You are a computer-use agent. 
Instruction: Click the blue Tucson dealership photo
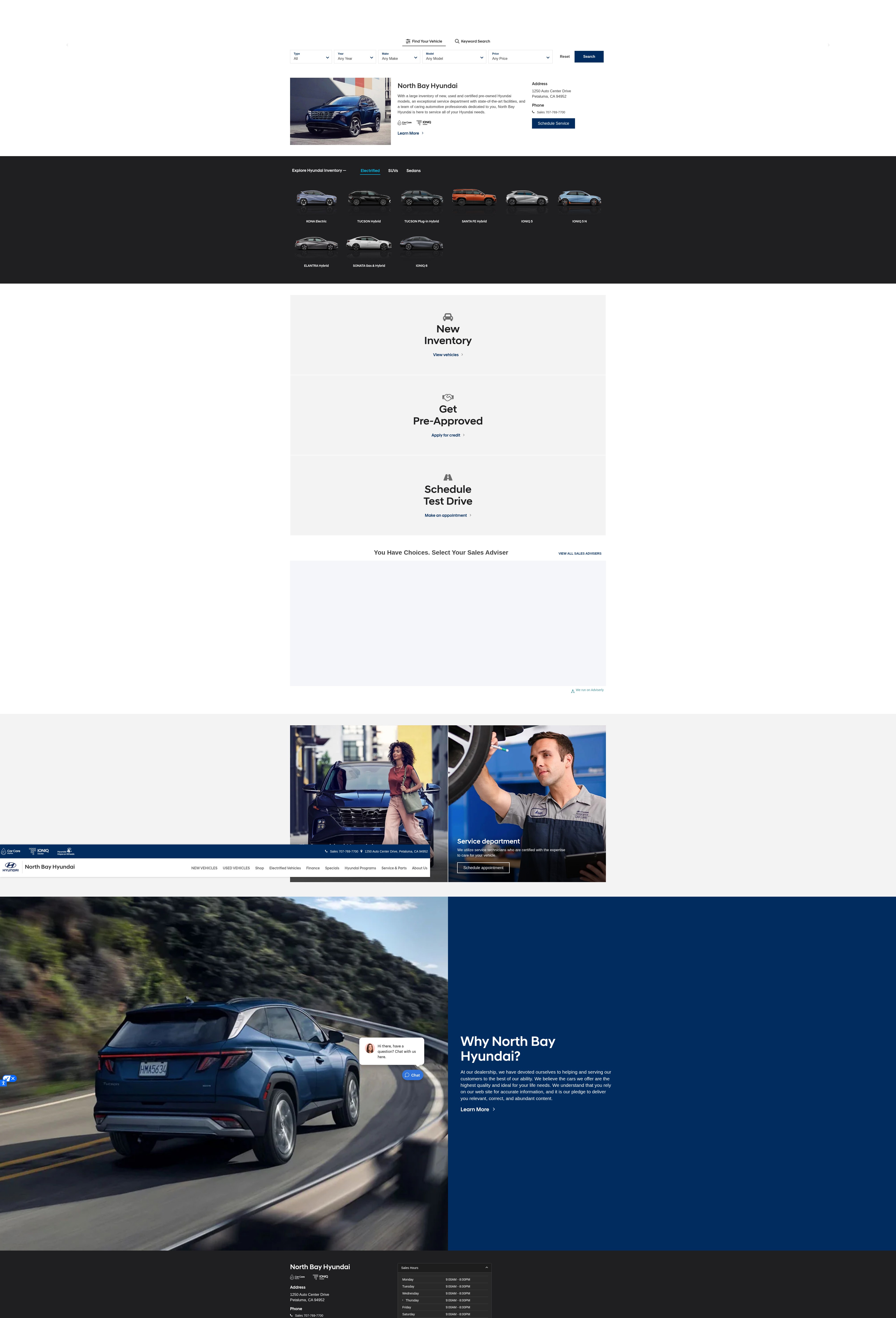(340, 111)
